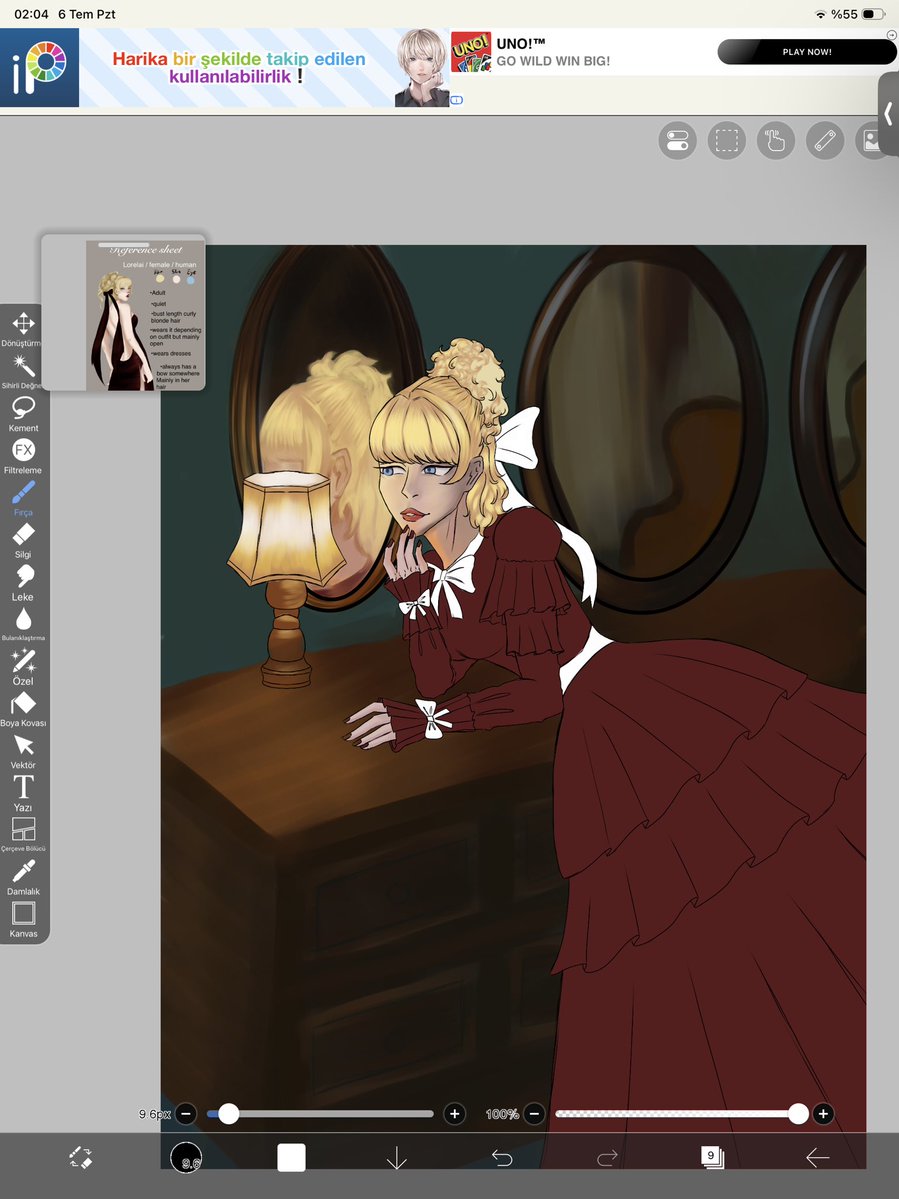This screenshot has width=899, height=1199.
Task: Select the Kement lasso tool
Action: (23, 414)
